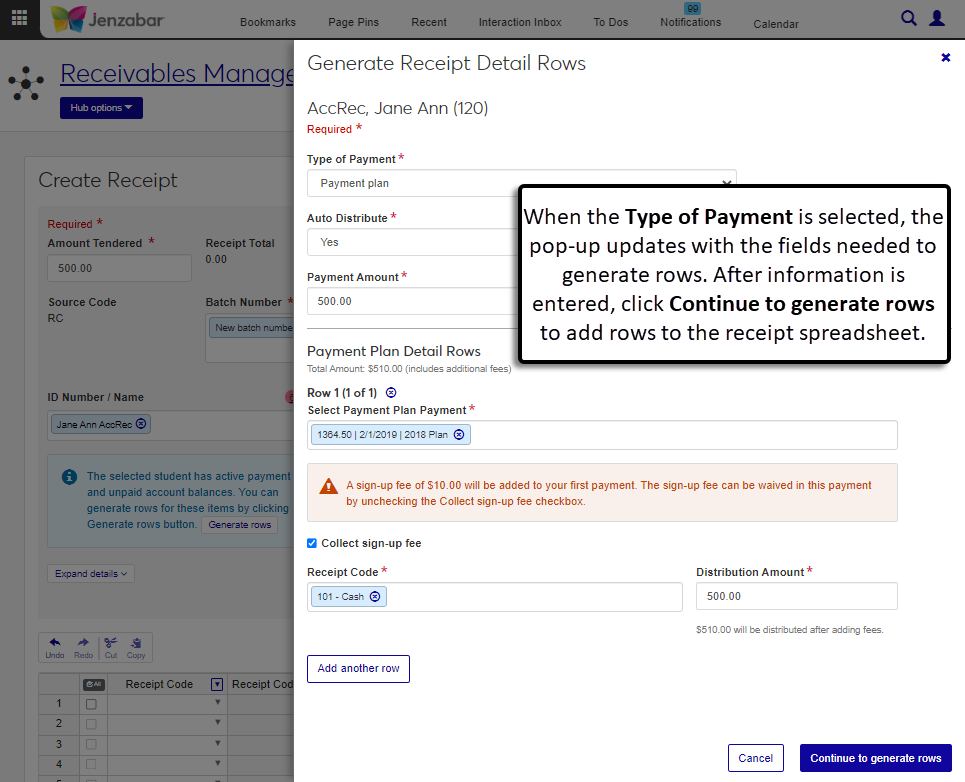Remove the 2018 Plan payment chip
Viewport: 965px width, 782px height.
459,434
